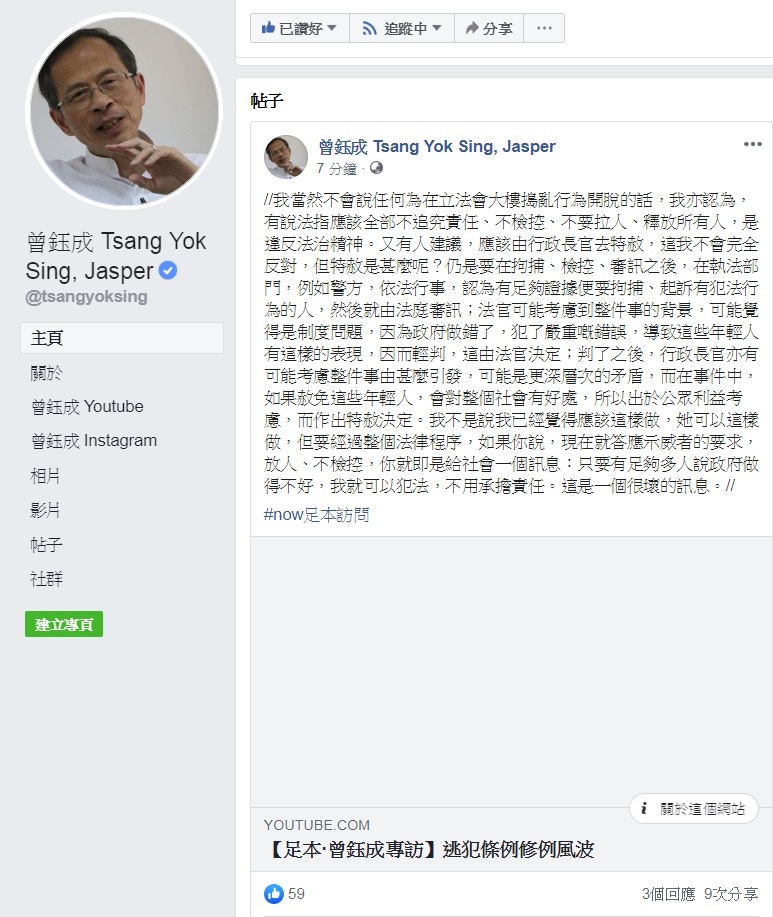
Task: Open the YouTube link titled 逃犯條例修例風波
Action: point(430,849)
